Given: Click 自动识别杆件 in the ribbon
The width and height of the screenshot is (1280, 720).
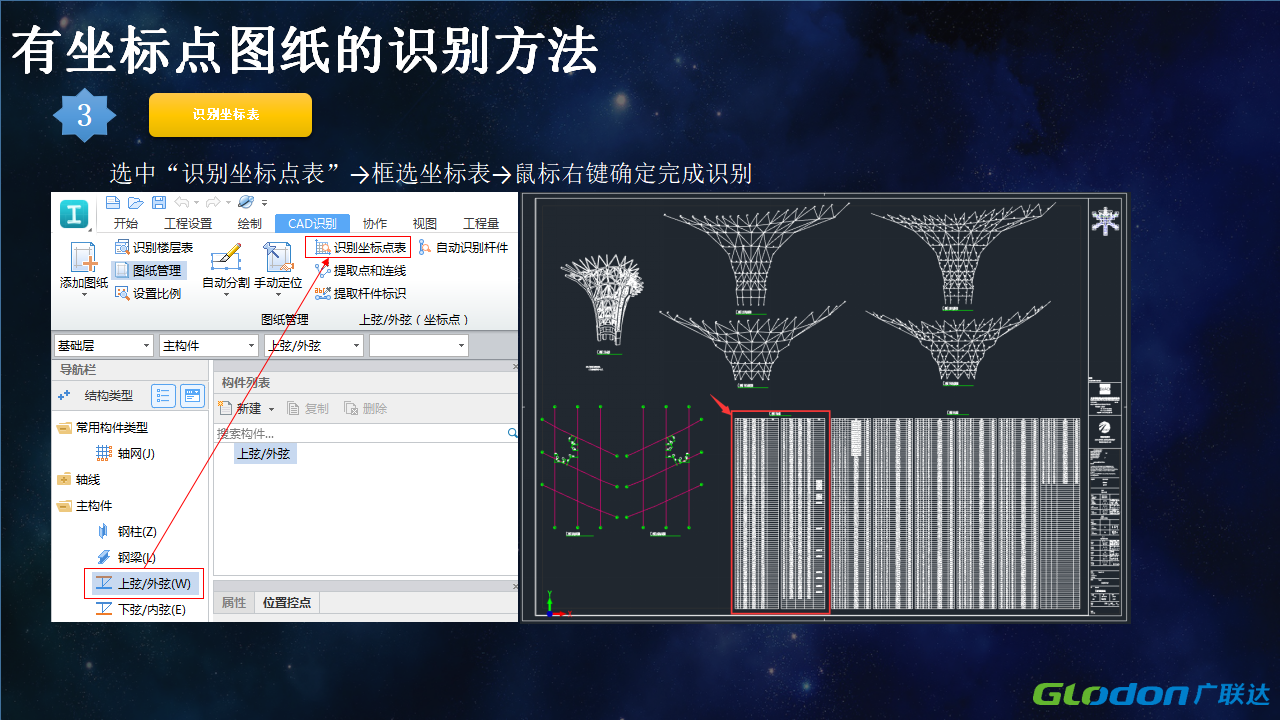Looking at the screenshot, I should tap(463, 247).
